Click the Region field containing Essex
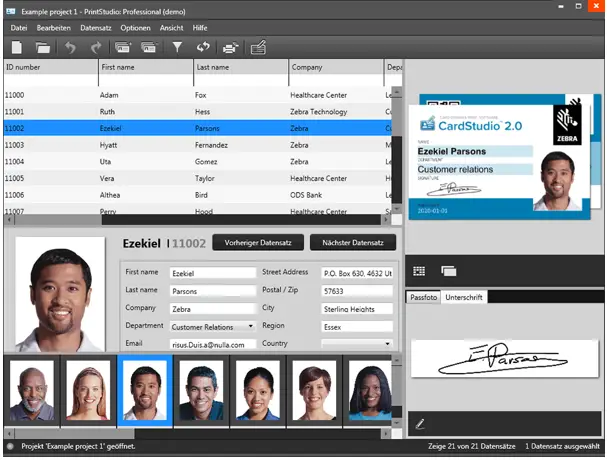Screen dimensions: 607x460 pos(357,327)
